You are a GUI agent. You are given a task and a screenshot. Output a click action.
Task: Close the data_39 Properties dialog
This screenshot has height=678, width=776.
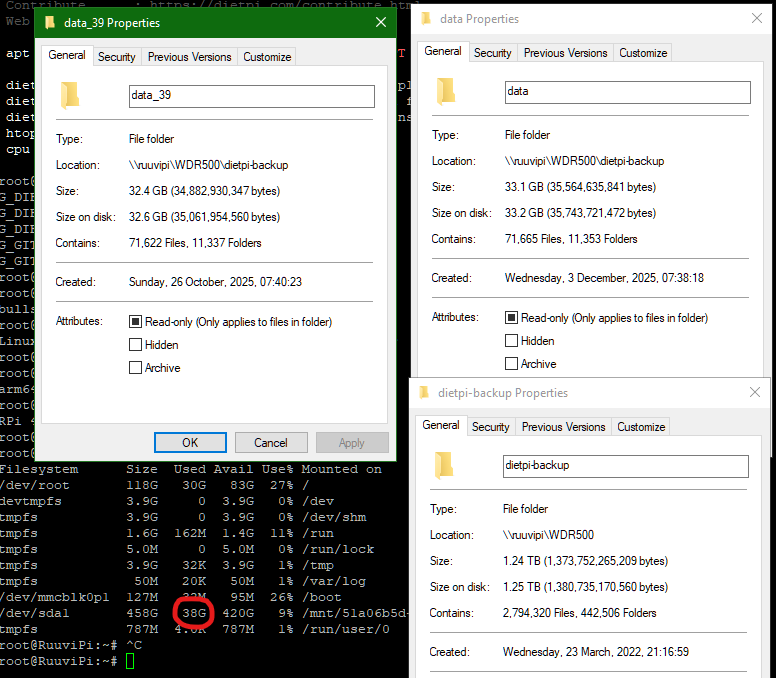pyautogui.click(x=380, y=22)
